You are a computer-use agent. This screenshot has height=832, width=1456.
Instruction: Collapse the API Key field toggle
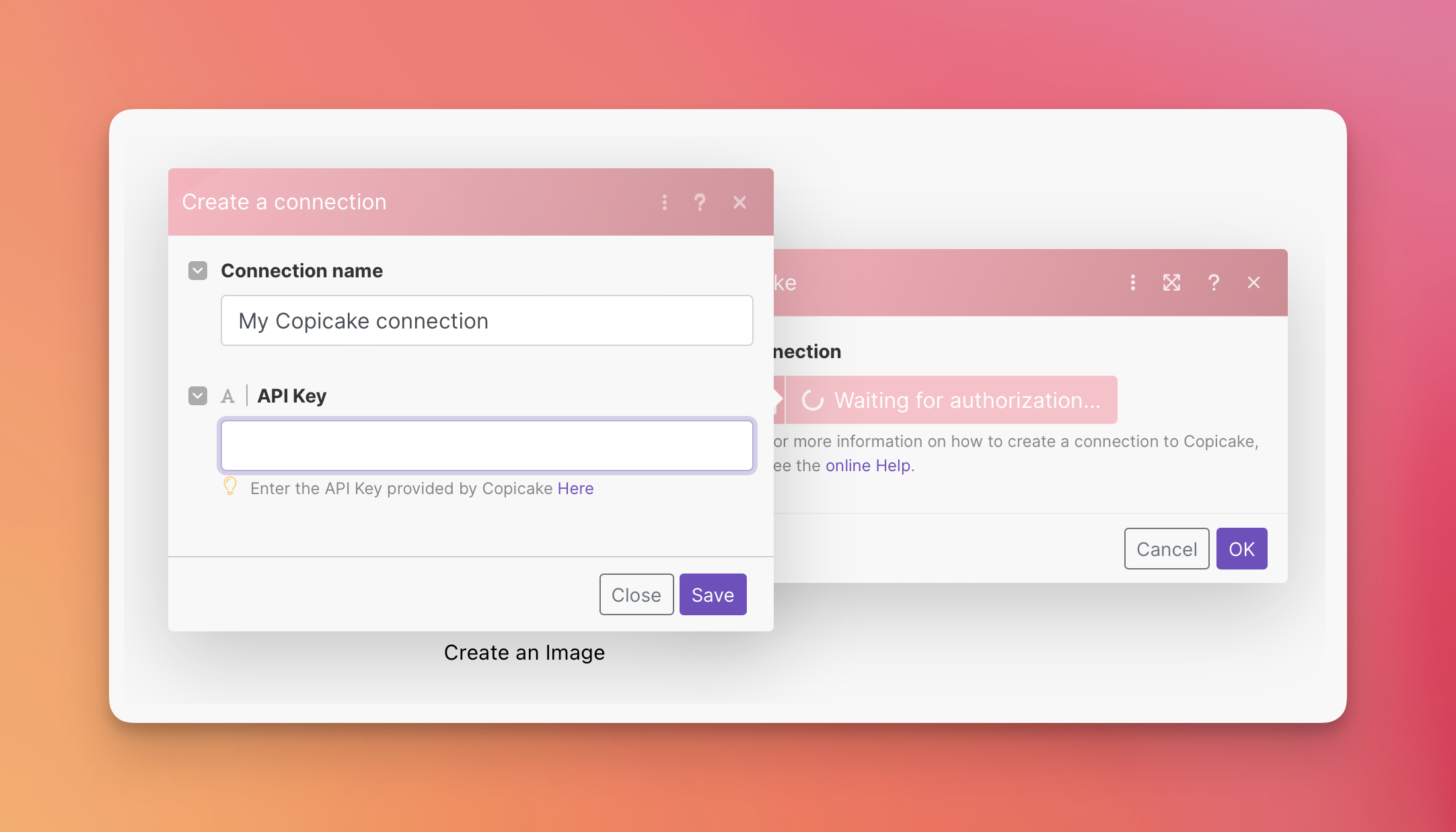[198, 396]
